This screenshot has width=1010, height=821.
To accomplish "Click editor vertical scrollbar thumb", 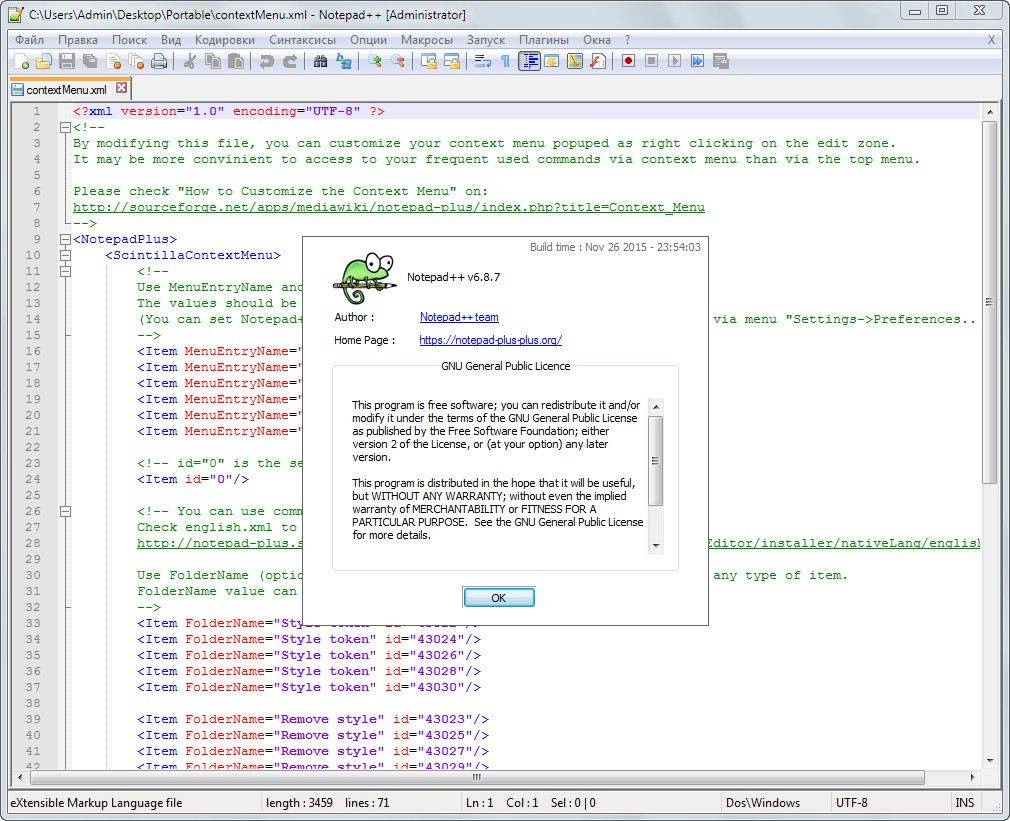I will pos(989,301).
